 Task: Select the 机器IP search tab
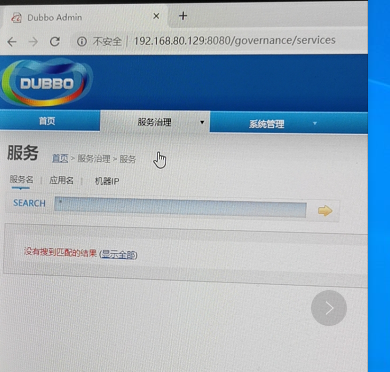coord(107,181)
